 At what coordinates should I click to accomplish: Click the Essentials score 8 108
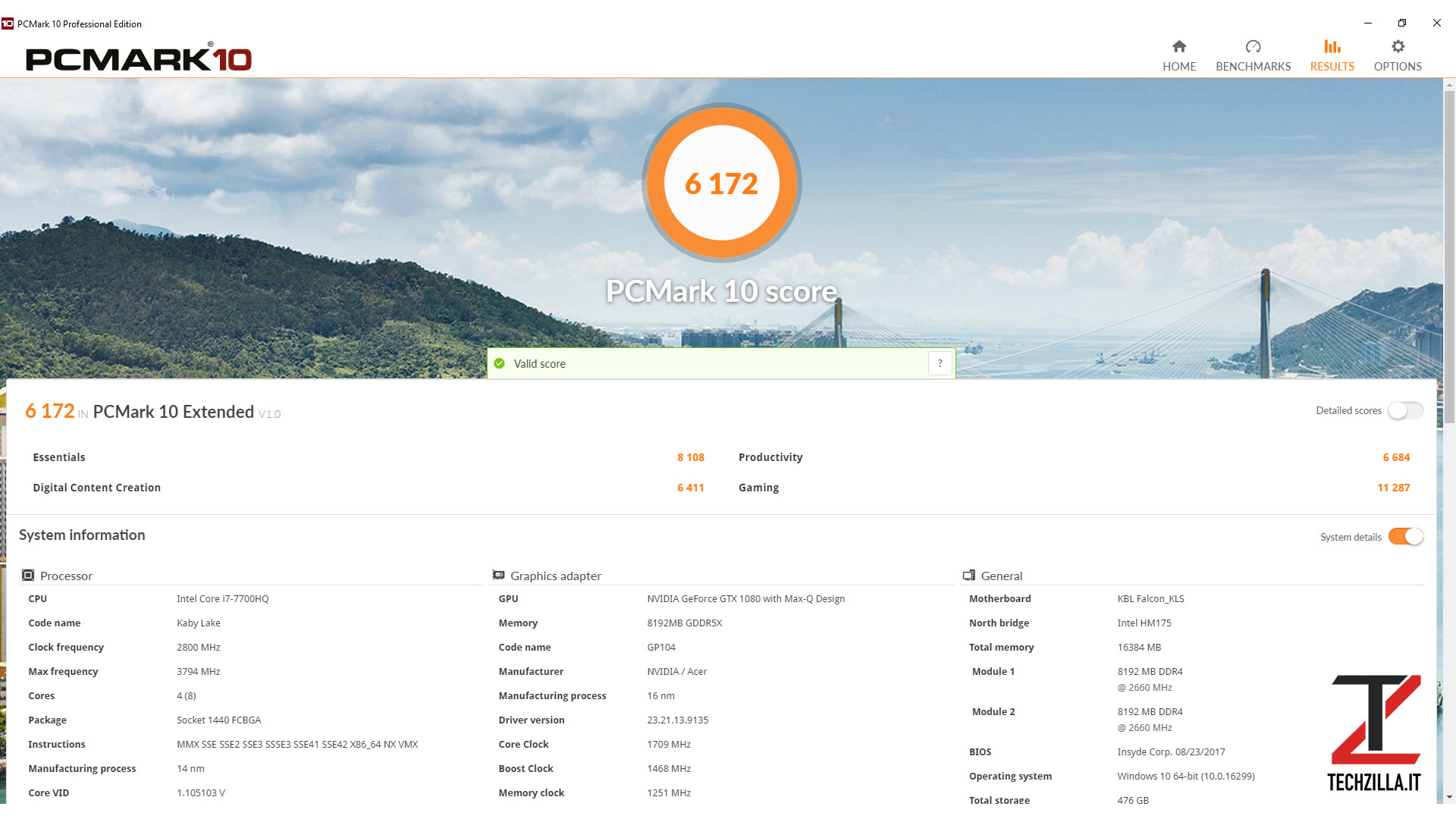690,457
